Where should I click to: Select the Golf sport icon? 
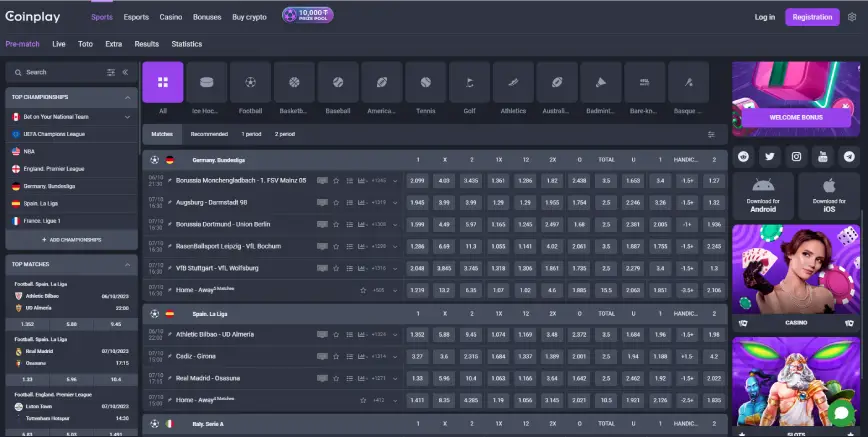coord(469,83)
